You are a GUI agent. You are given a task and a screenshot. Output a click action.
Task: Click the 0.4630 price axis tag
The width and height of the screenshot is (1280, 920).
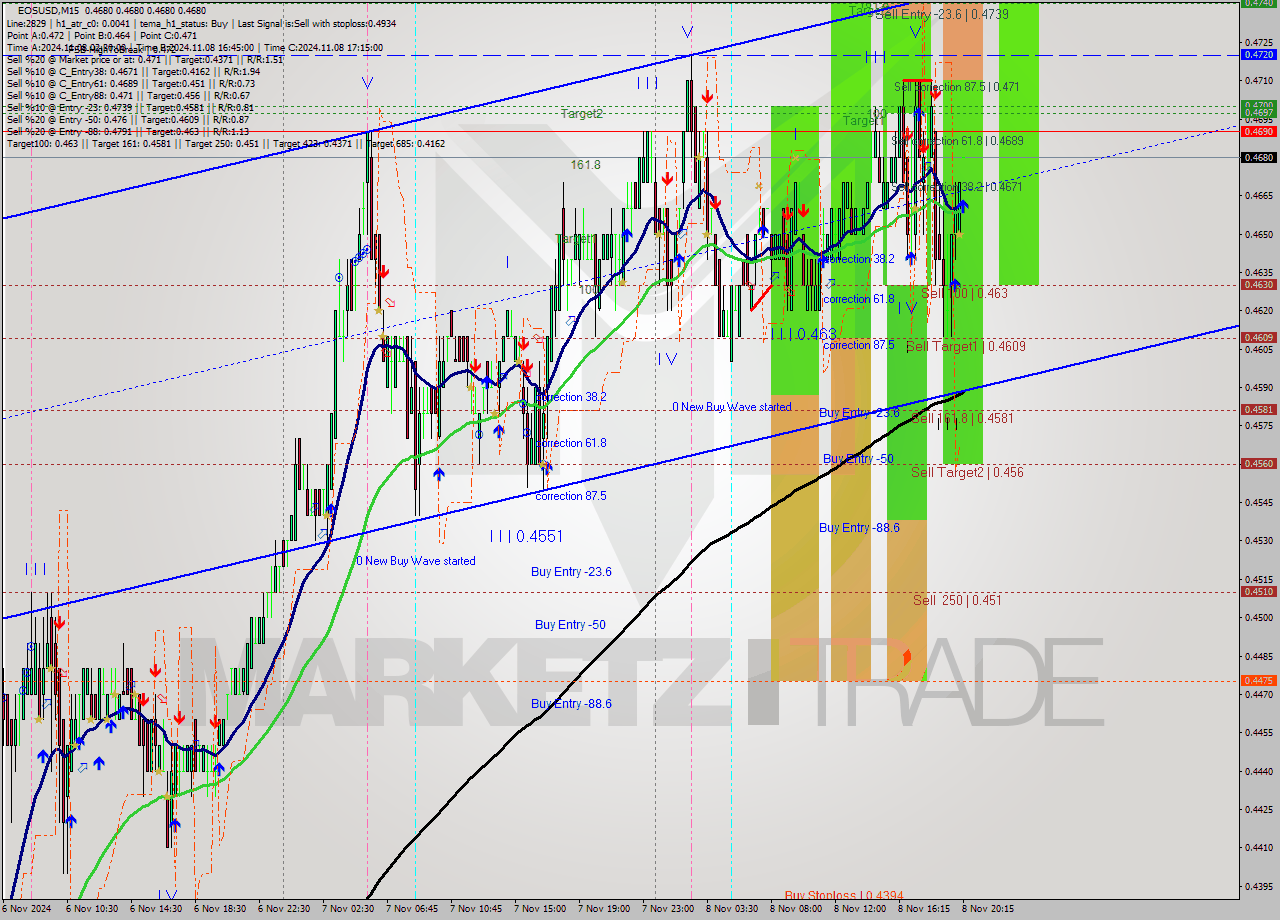(x=1258, y=284)
